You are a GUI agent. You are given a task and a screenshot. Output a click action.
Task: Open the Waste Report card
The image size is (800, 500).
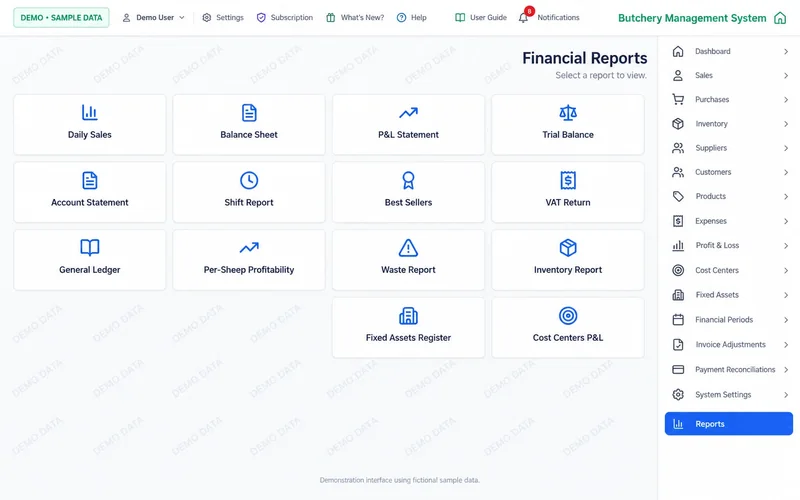point(408,260)
